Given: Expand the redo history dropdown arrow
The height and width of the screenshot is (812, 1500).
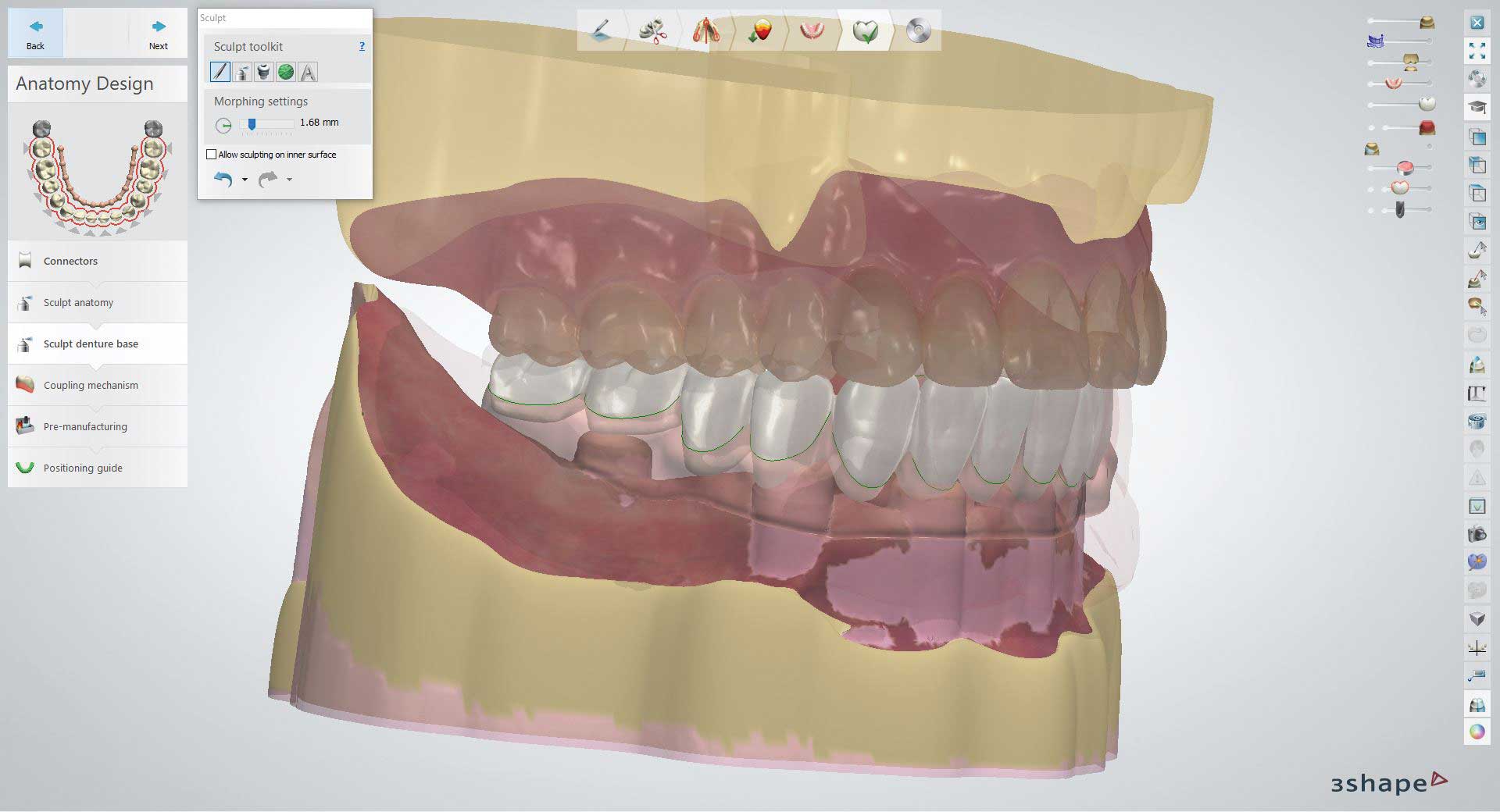Looking at the screenshot, I should [289, 180].
